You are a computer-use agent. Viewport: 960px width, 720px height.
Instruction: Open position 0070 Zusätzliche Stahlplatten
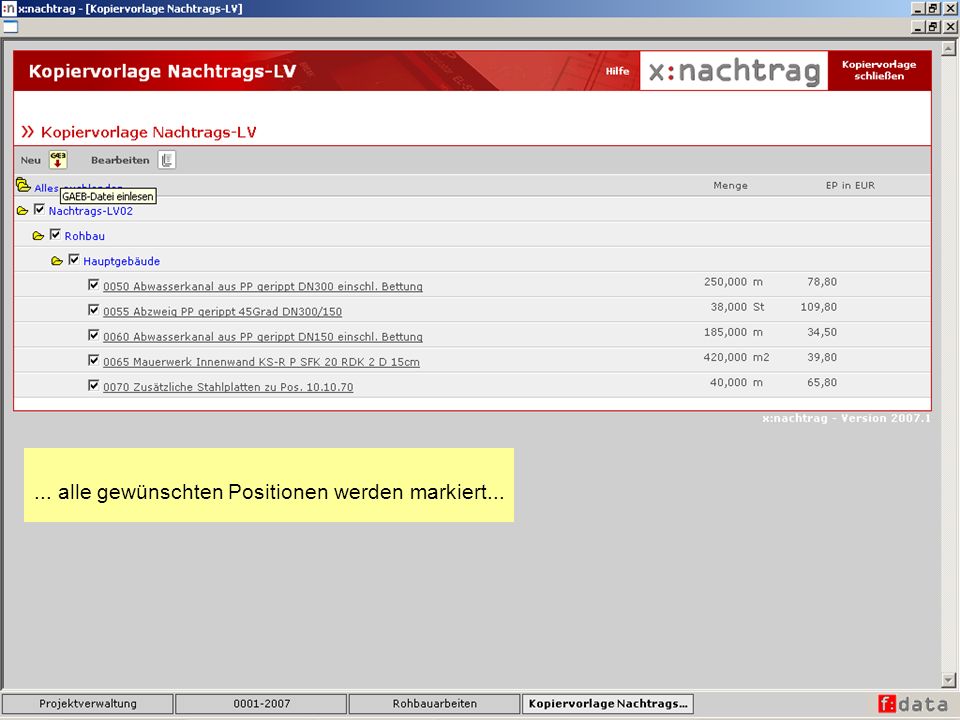[228, 387]
